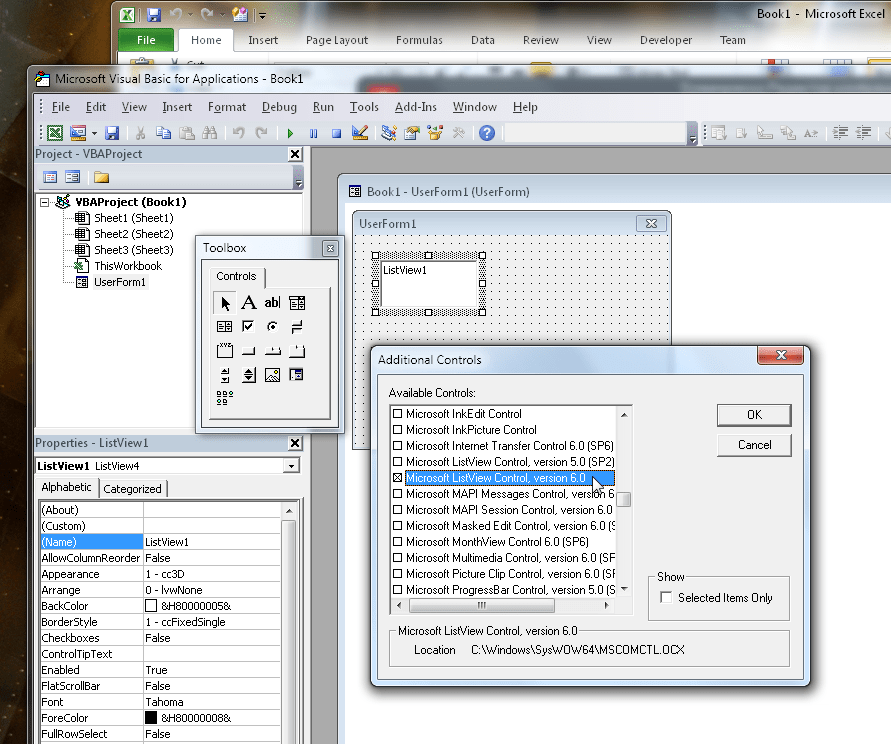This screenshot has width=891, height=744.
Task: Expand Standard toolbar options arrow
Action: tap(692, 136)
